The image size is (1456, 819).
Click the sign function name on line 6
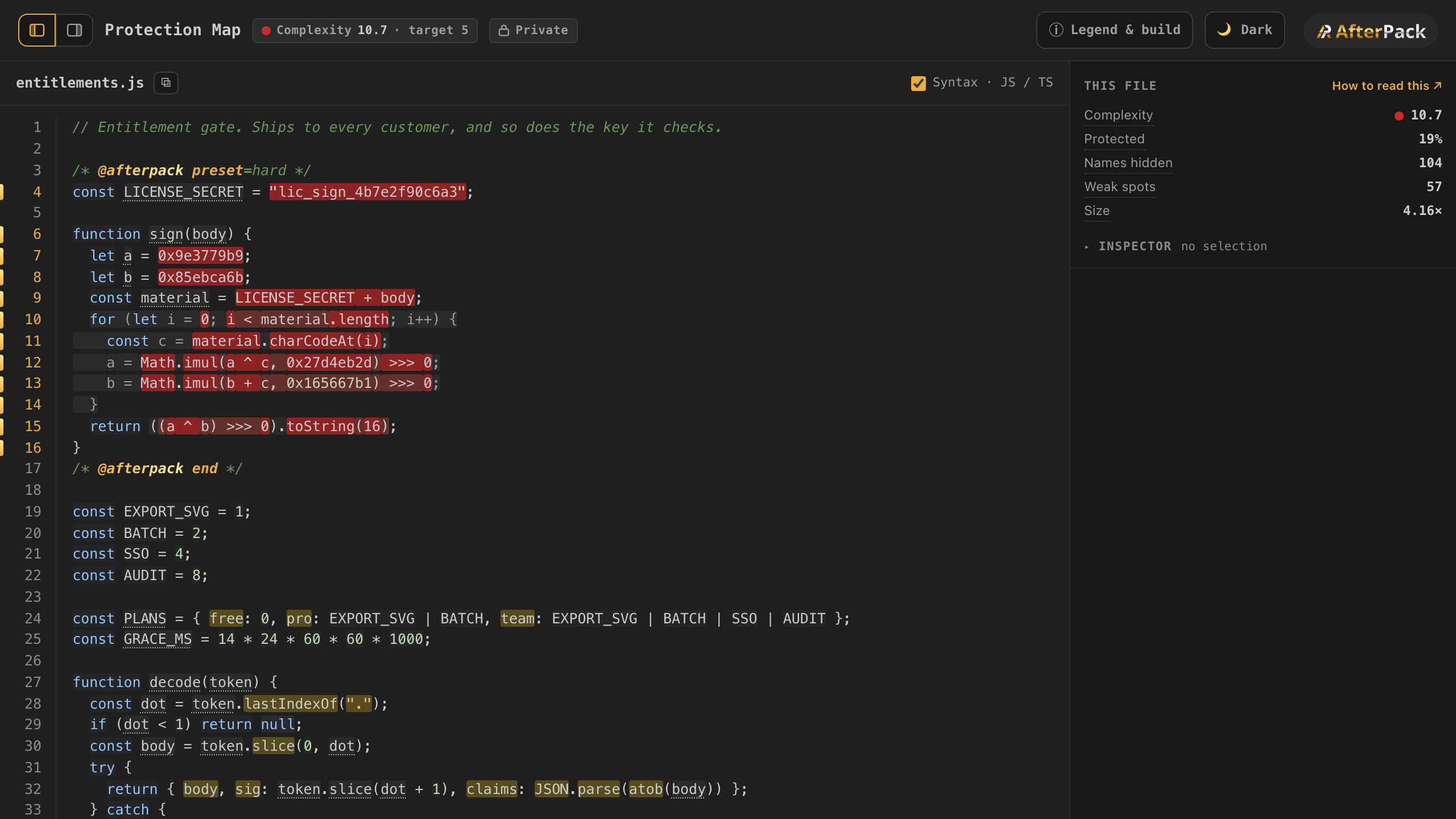click(x=166, y=234)
